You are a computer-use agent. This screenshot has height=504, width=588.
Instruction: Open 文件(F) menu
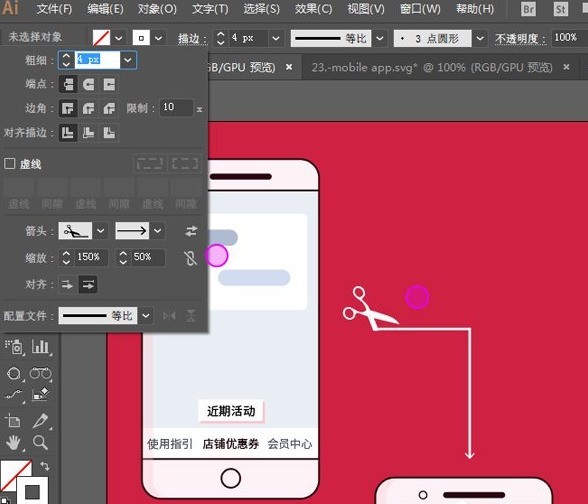coord(54,9)
